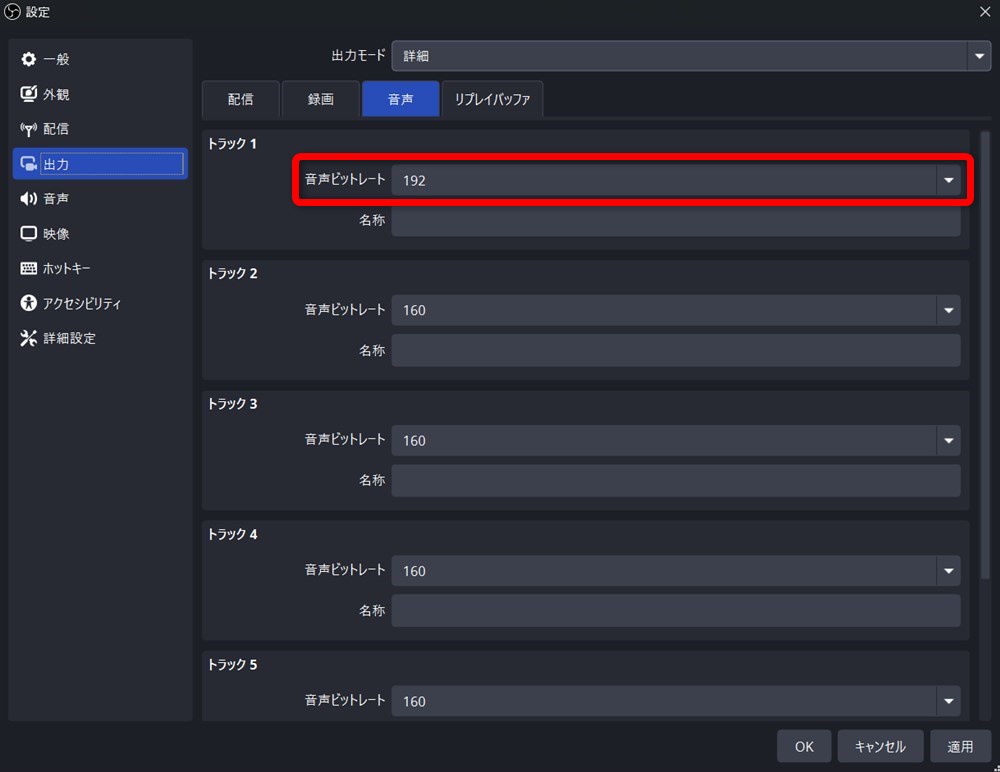This screenshot has height=772, width=1000.
Task: Click the トラック 3 heading
Action: tap(232, 404)
